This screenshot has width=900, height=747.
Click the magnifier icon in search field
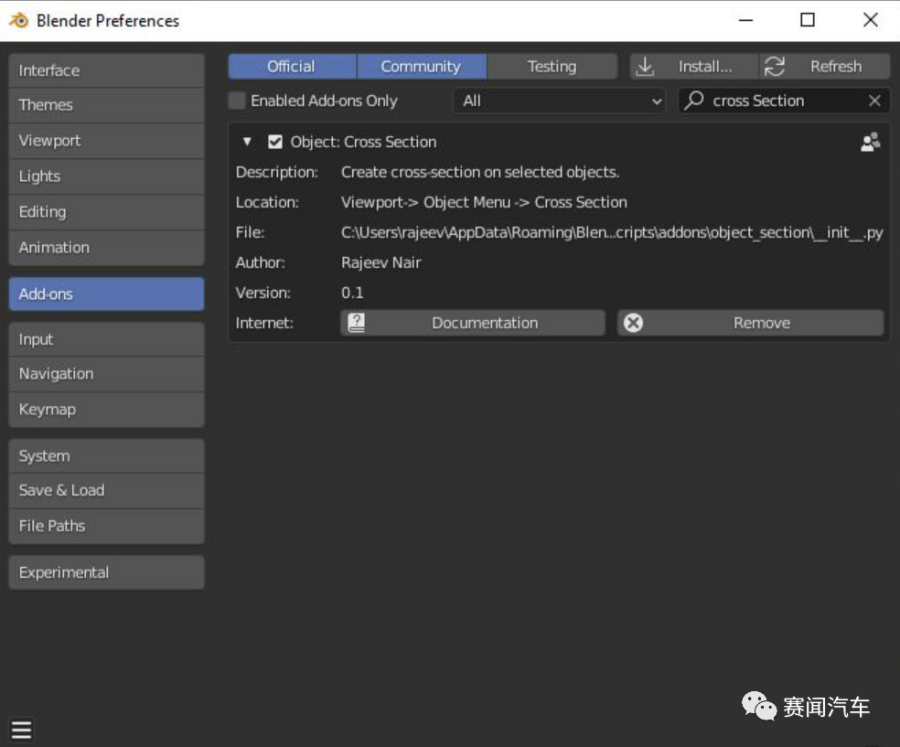click(695, 101)
